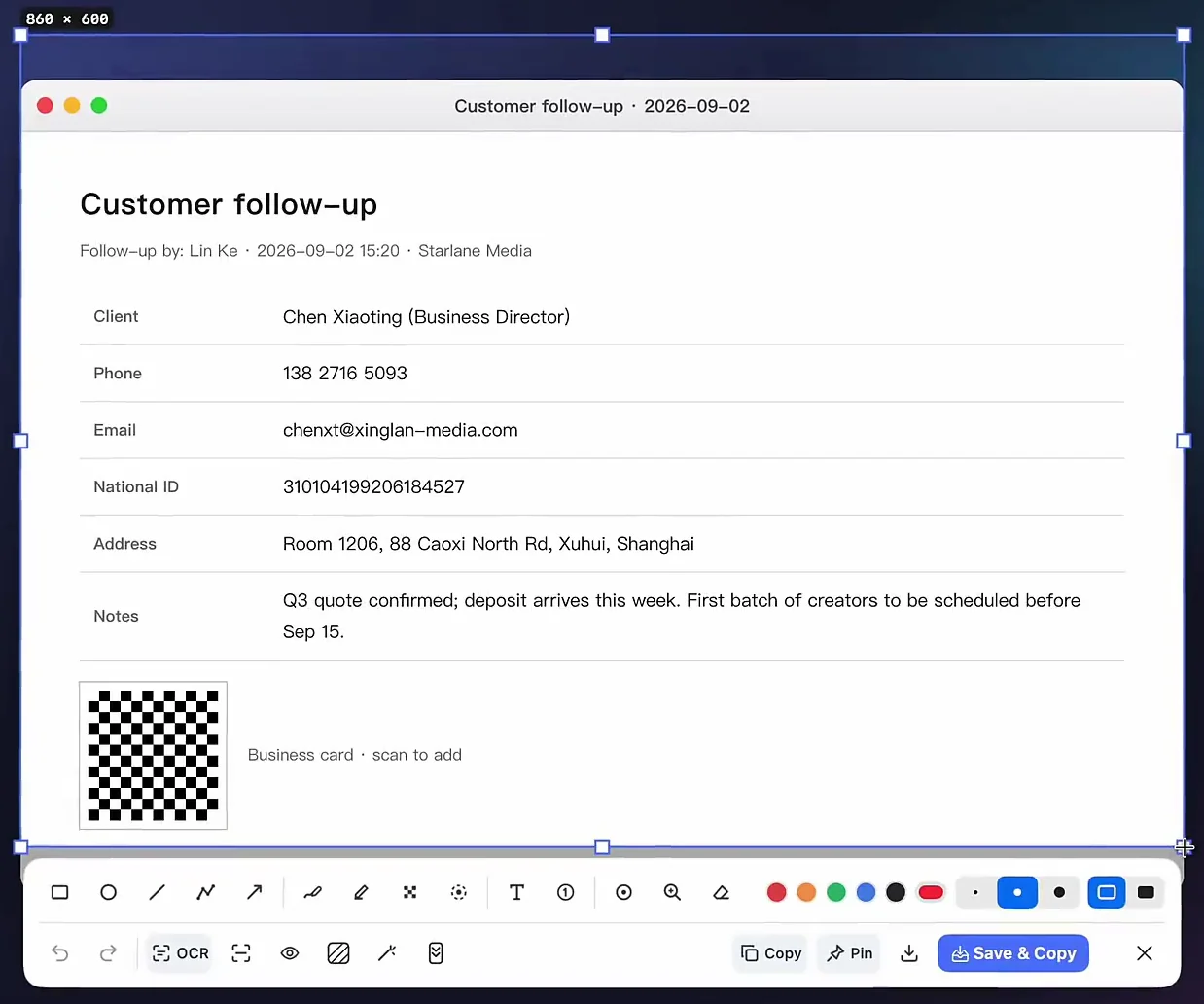1204x1004 pixels.
Task: Switch to outlined shape style
Action: (1107, 892)
